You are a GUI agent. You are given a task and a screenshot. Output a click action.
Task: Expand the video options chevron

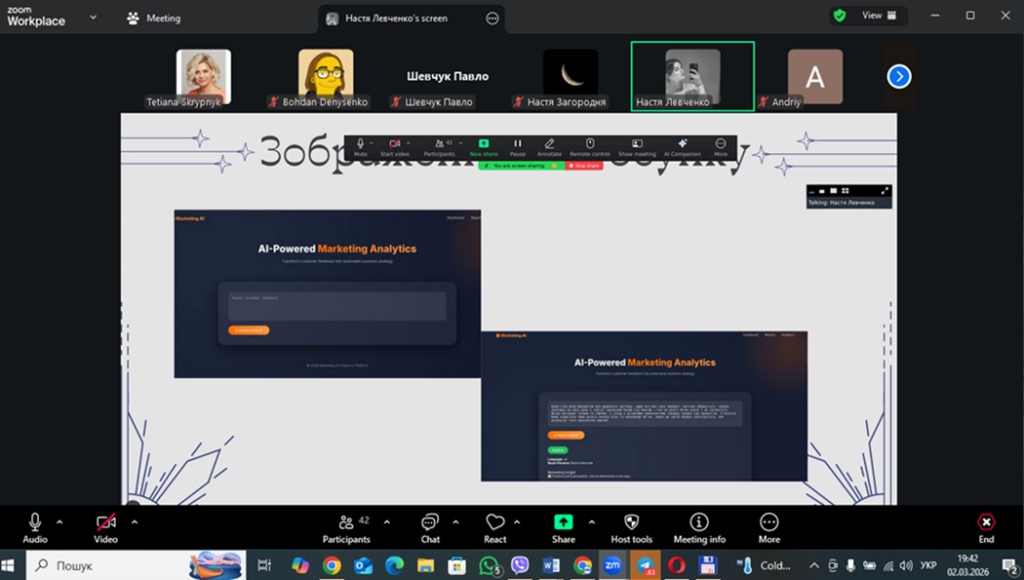pos(134,521)
